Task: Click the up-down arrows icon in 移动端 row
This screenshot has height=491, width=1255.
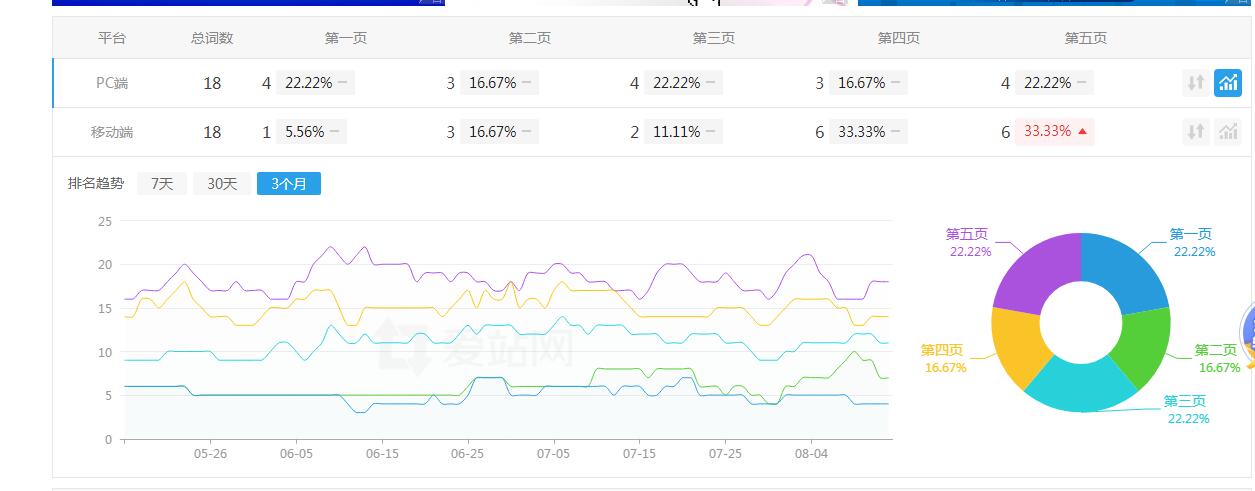Action: tap(1195, 132)
